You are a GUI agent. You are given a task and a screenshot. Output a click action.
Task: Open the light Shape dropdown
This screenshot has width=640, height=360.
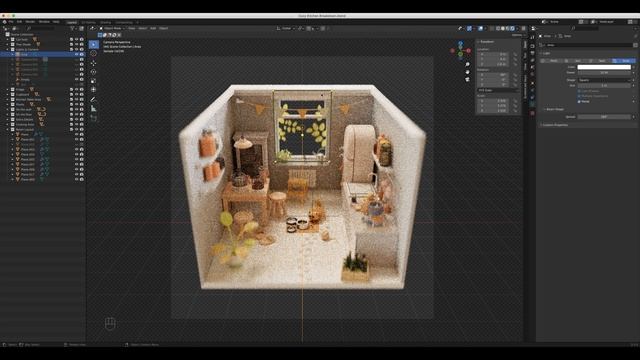pyautogui.click(x=604, y=80)
